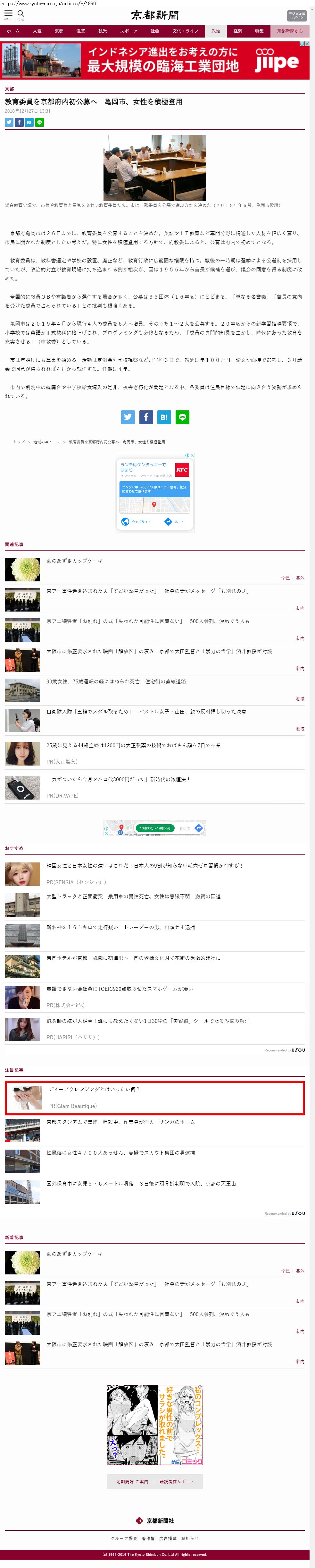Share via top LINE icon
This screenshot has width=315, height=1568.
[39, 122]
